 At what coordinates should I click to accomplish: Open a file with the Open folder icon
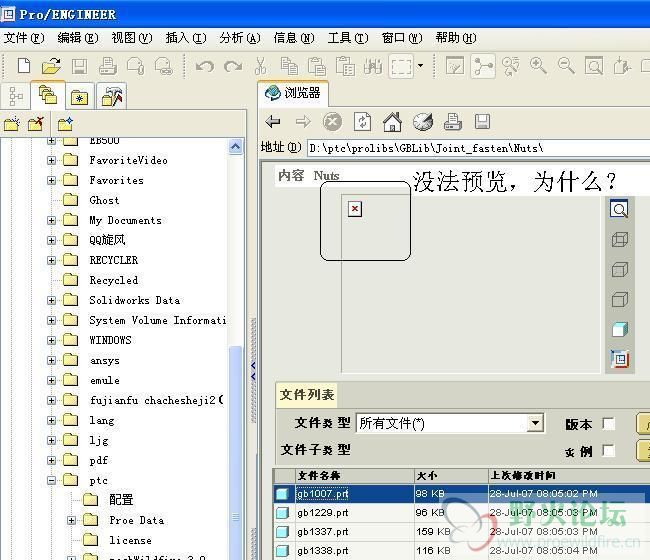(x=51, y=66)
